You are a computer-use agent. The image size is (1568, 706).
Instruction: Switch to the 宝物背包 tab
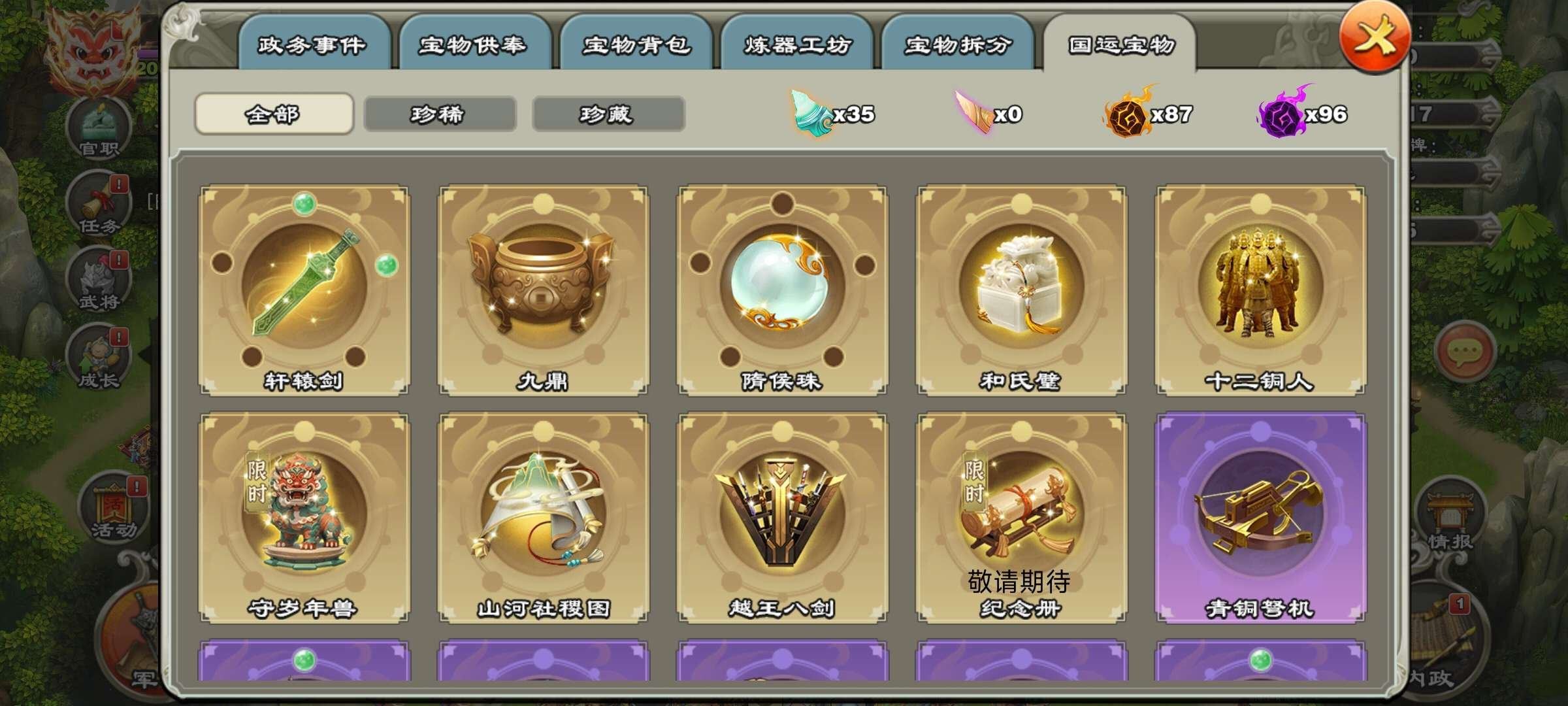(636, 44)
